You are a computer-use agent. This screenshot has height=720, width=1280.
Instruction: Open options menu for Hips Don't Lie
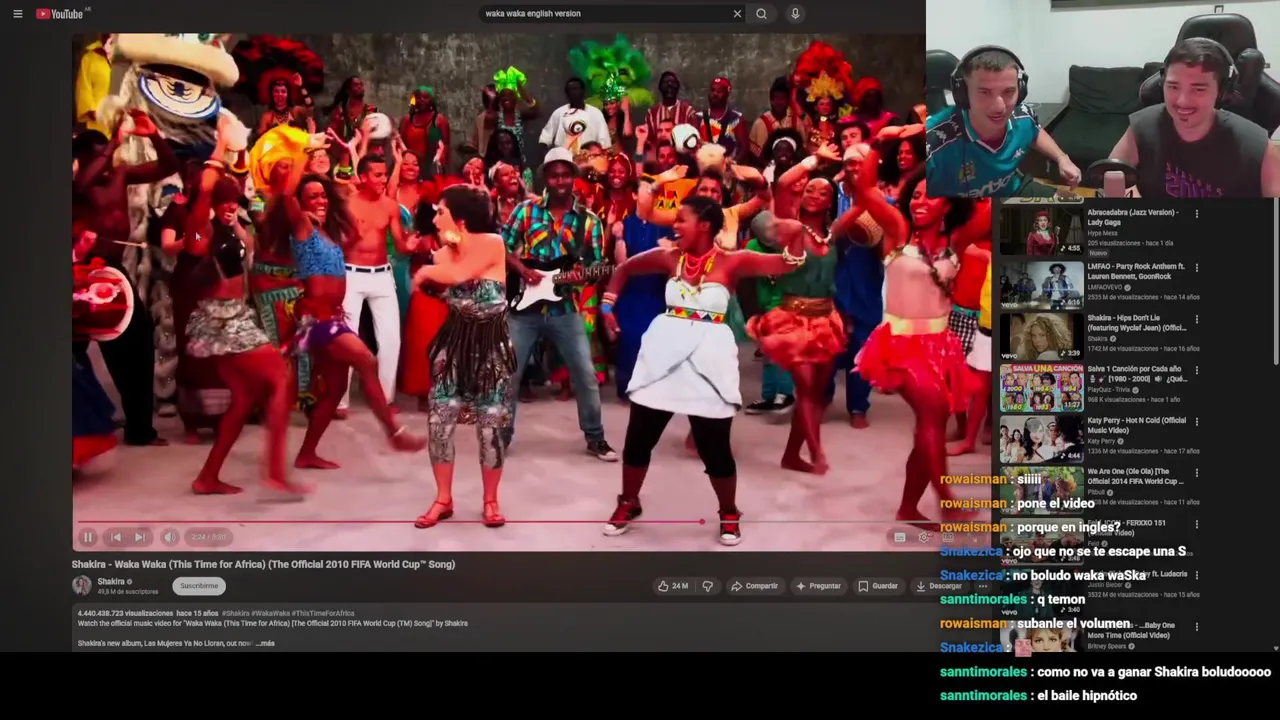tap(1196, 319)
